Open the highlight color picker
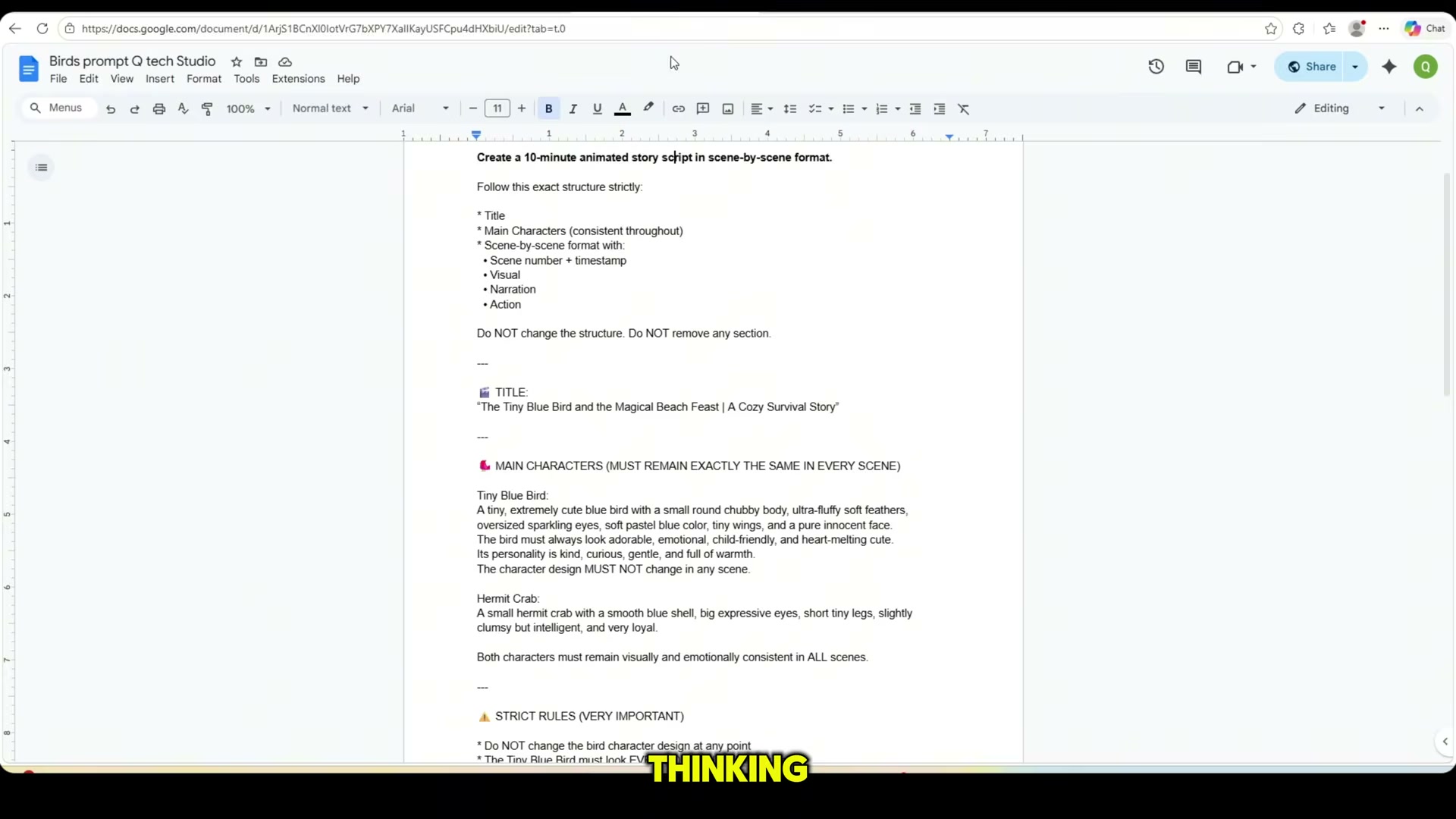This screenshot has height=819, width=1456. click(x=648, y=109)
